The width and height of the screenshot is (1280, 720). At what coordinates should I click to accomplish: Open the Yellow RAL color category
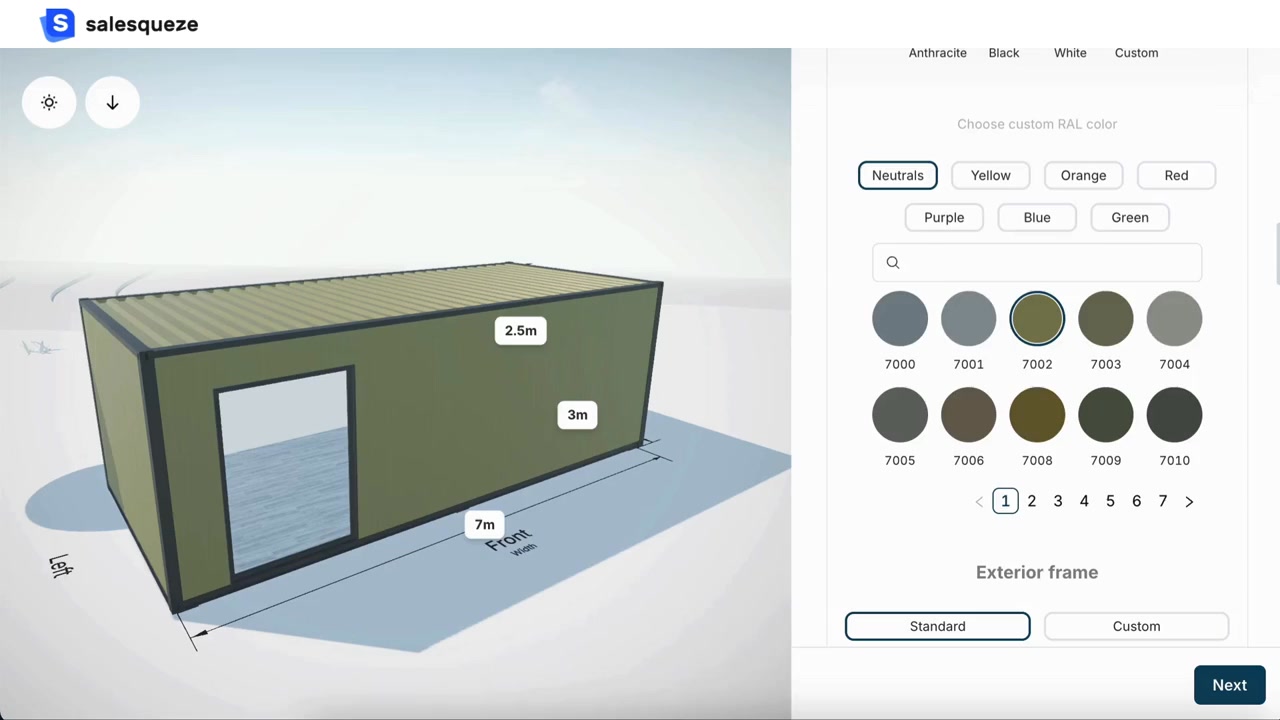990,175
